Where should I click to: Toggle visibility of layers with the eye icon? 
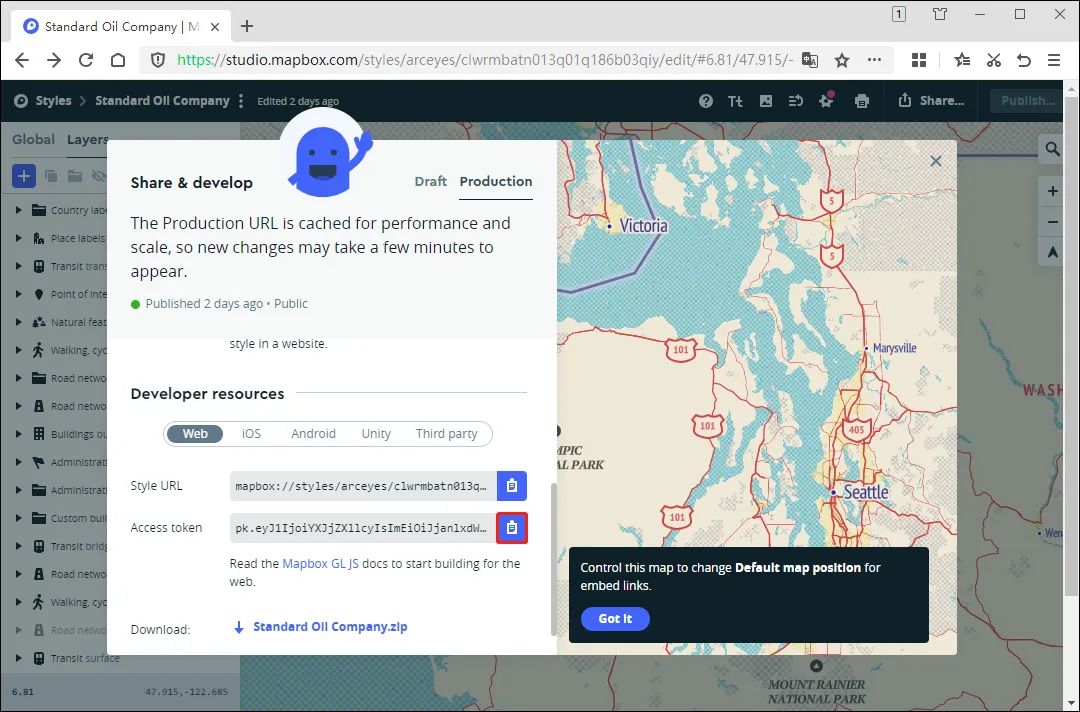pos(98,175)
